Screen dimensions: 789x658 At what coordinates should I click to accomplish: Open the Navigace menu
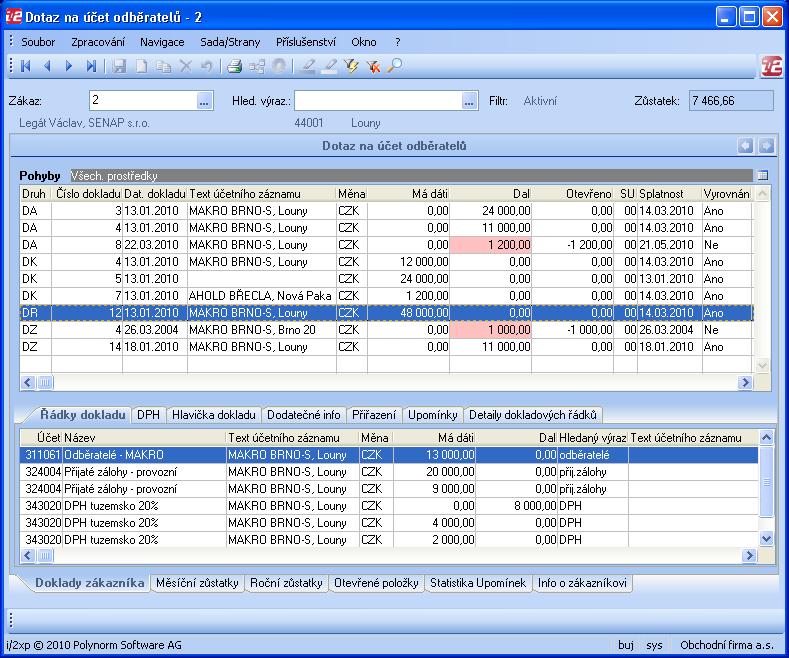162,42
